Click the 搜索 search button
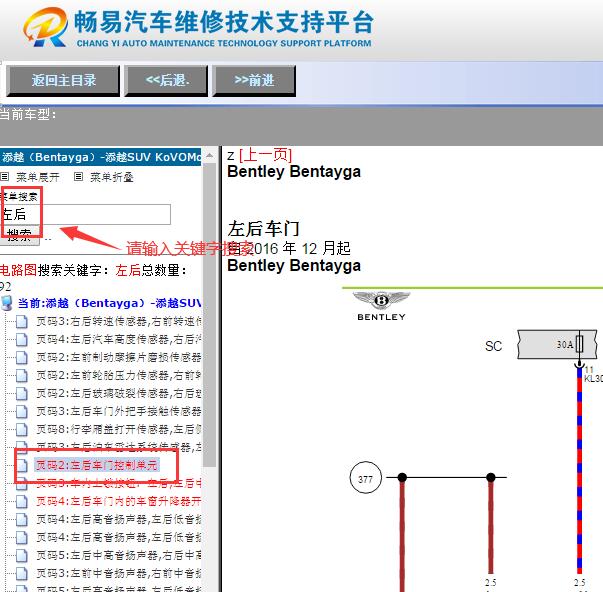Image resolution: width=603 pixels, height=592 pixels. [x=19, y=235]
